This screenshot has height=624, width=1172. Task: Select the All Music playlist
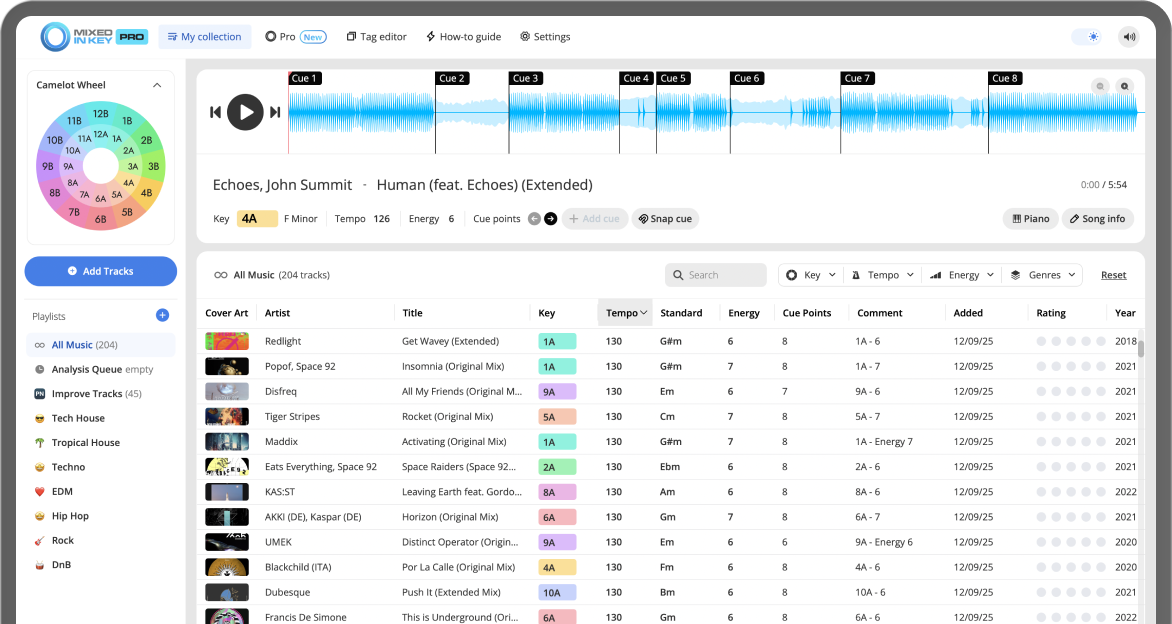click(101, 345)
